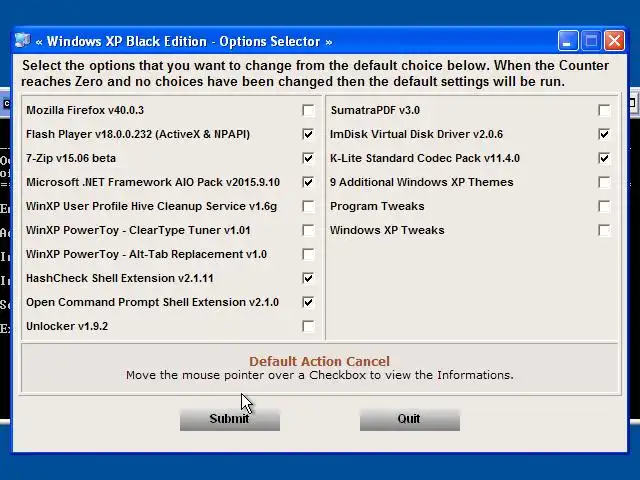640x480 pixels.
Task: Click the Submit button
Action: [x=230, y=419]
